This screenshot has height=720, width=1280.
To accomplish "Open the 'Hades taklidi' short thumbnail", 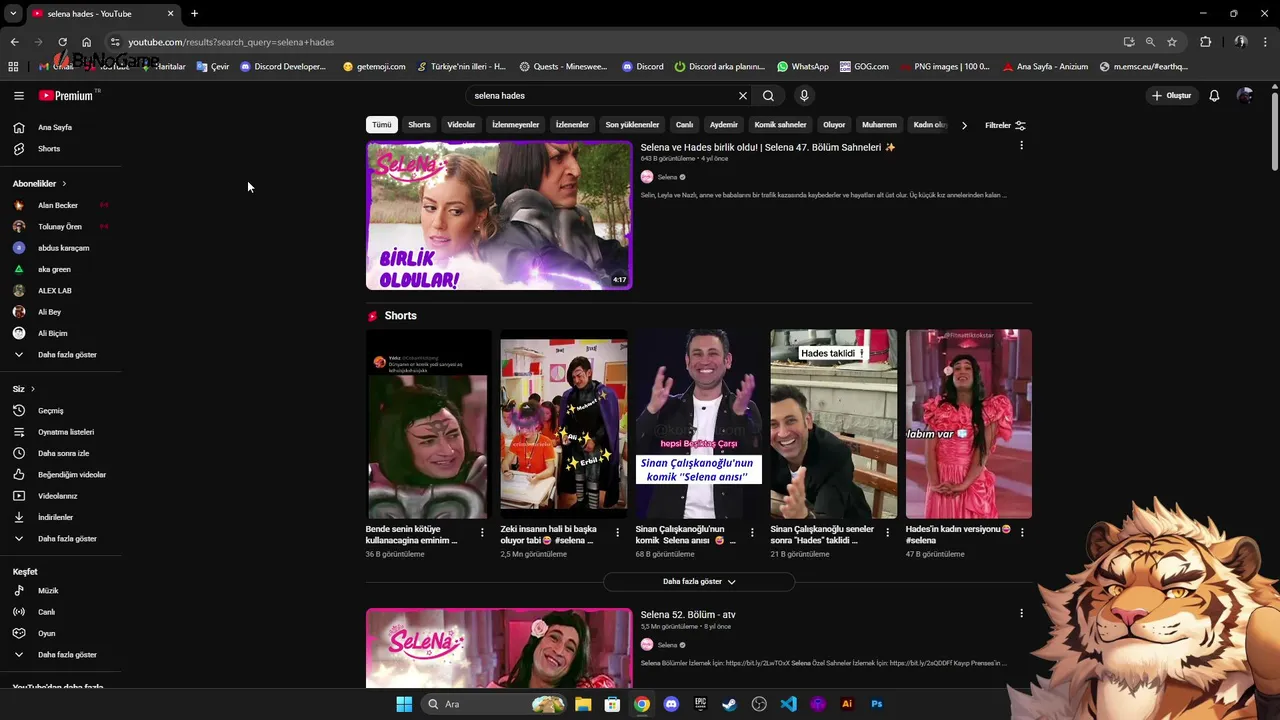I will pos(834,424).
